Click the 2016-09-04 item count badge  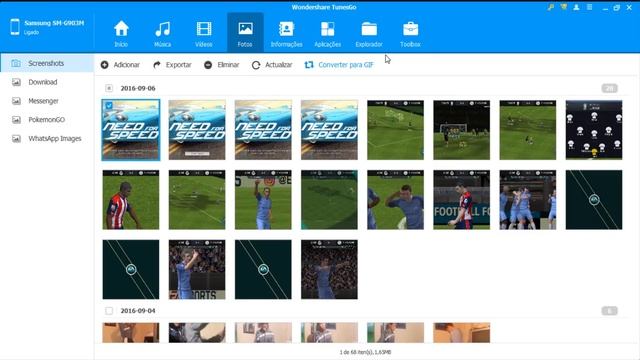click(x=609, y=311)
